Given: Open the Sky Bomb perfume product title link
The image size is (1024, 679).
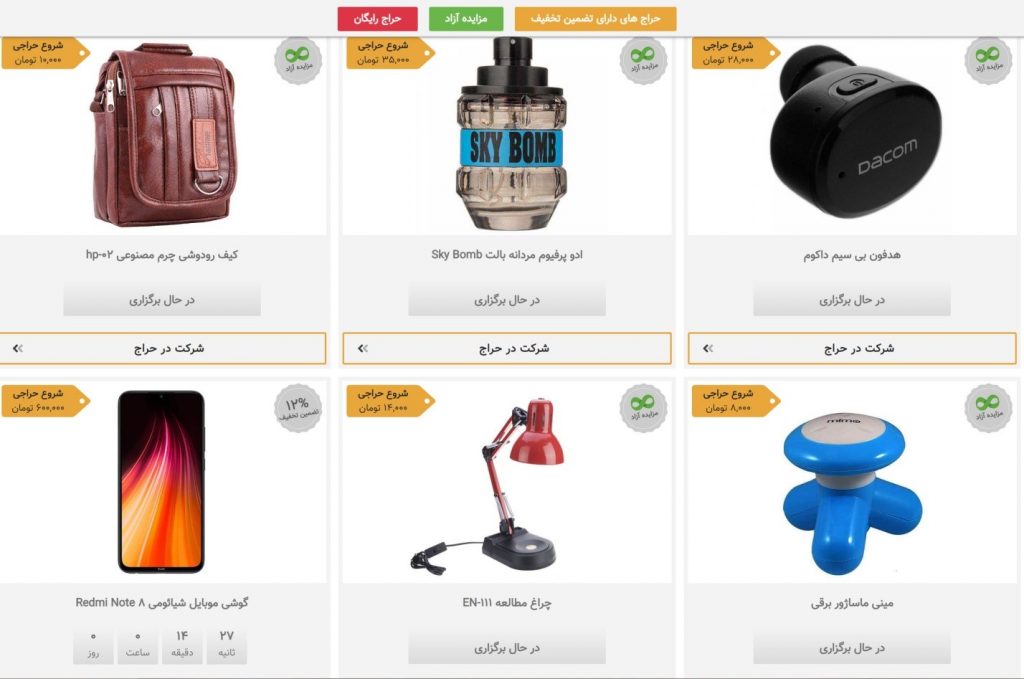Looking at the screenshot, I should 507,255.
